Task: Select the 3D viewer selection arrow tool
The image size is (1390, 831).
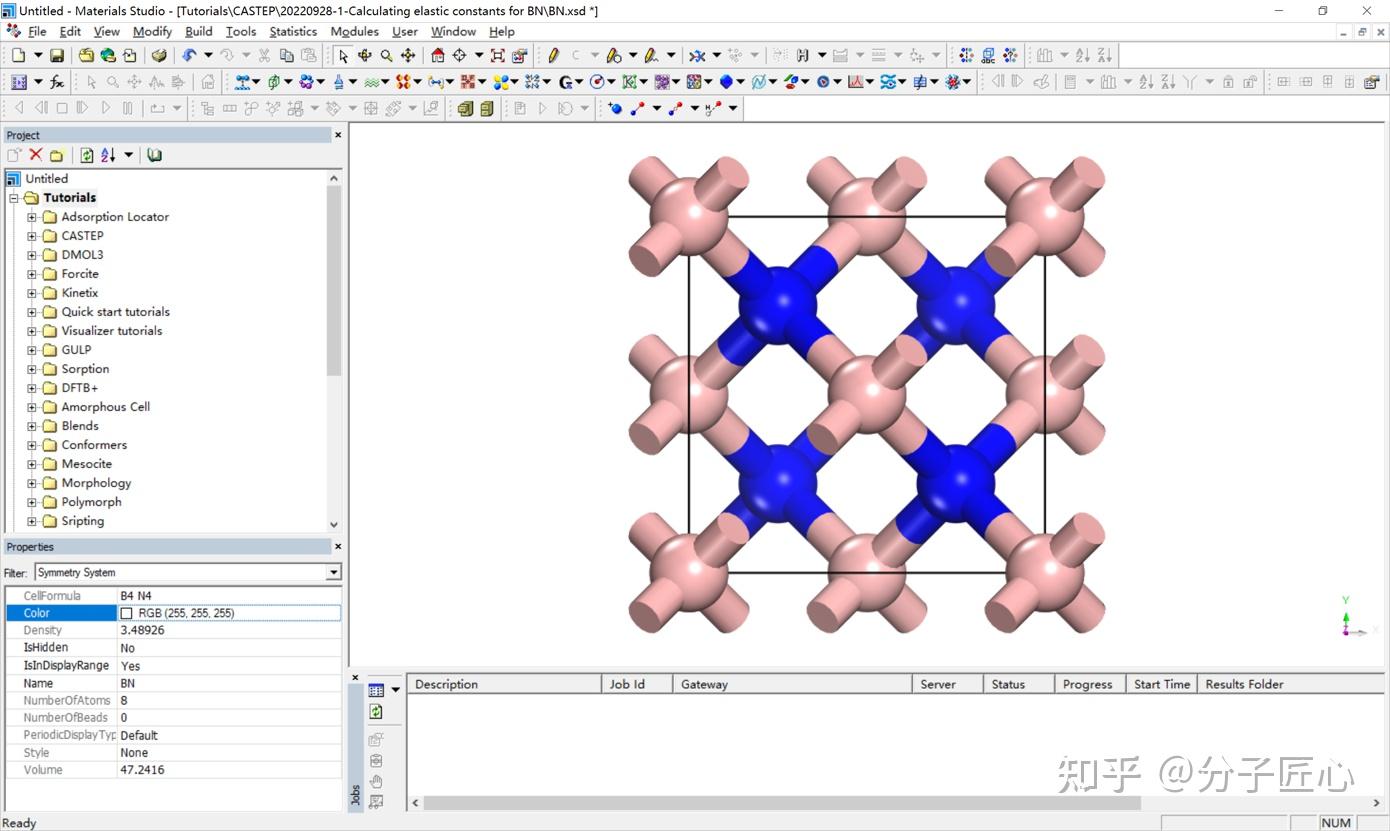Action: click(x=344, y=55)
